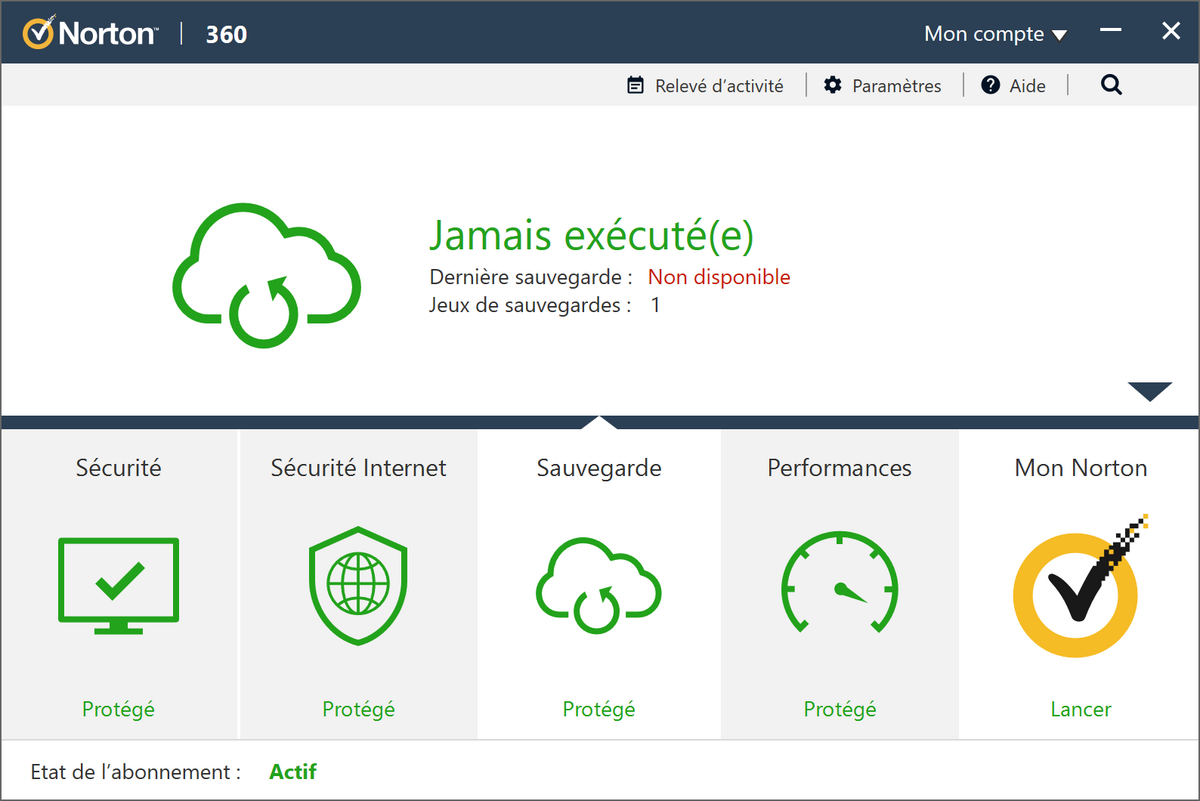Viewport: 1200px width, 801px height.
Task: Click Protégé status under Sauvegarde
Action: tap(599, 709)
